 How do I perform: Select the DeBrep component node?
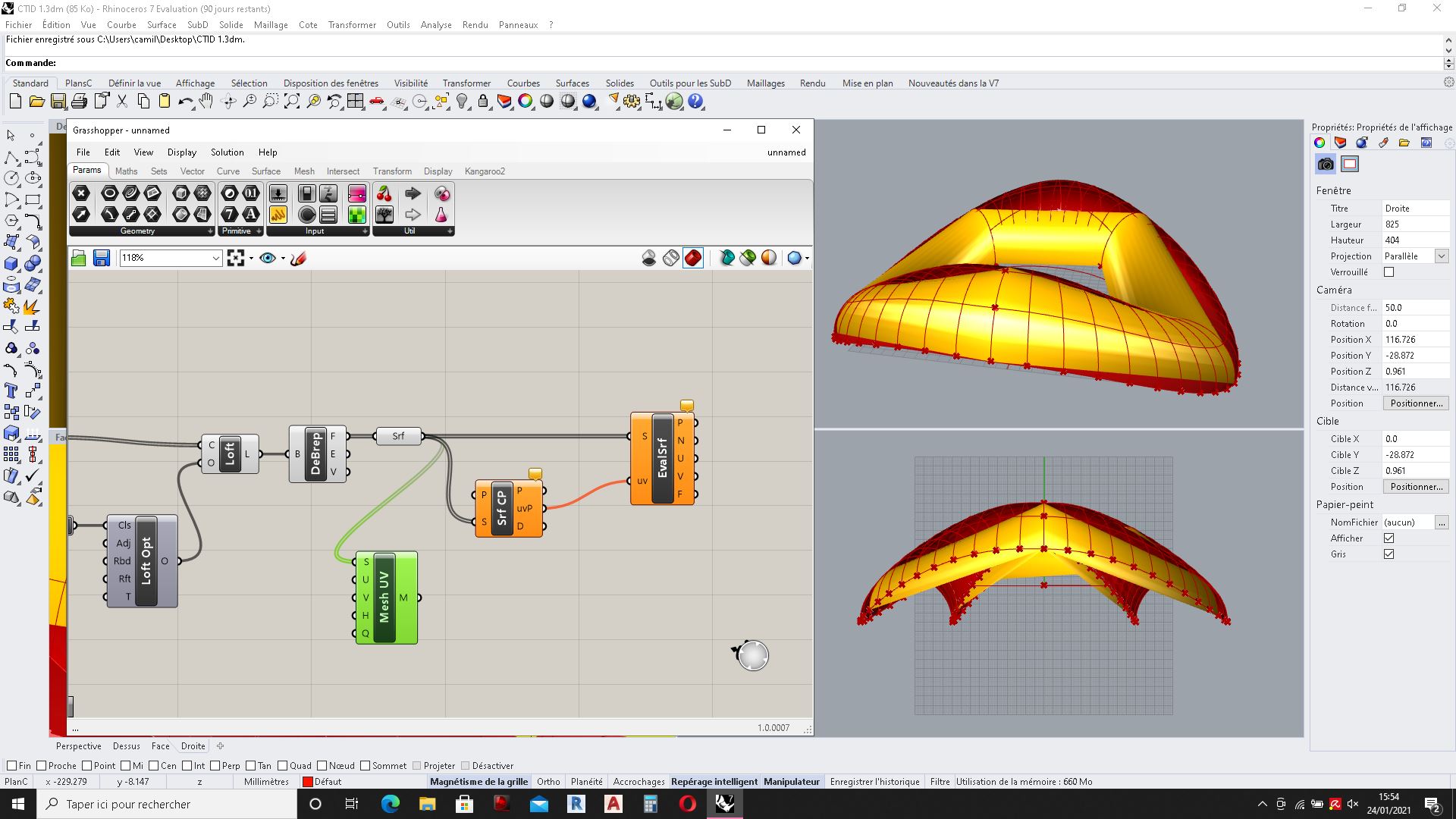[x=315, y=453]
